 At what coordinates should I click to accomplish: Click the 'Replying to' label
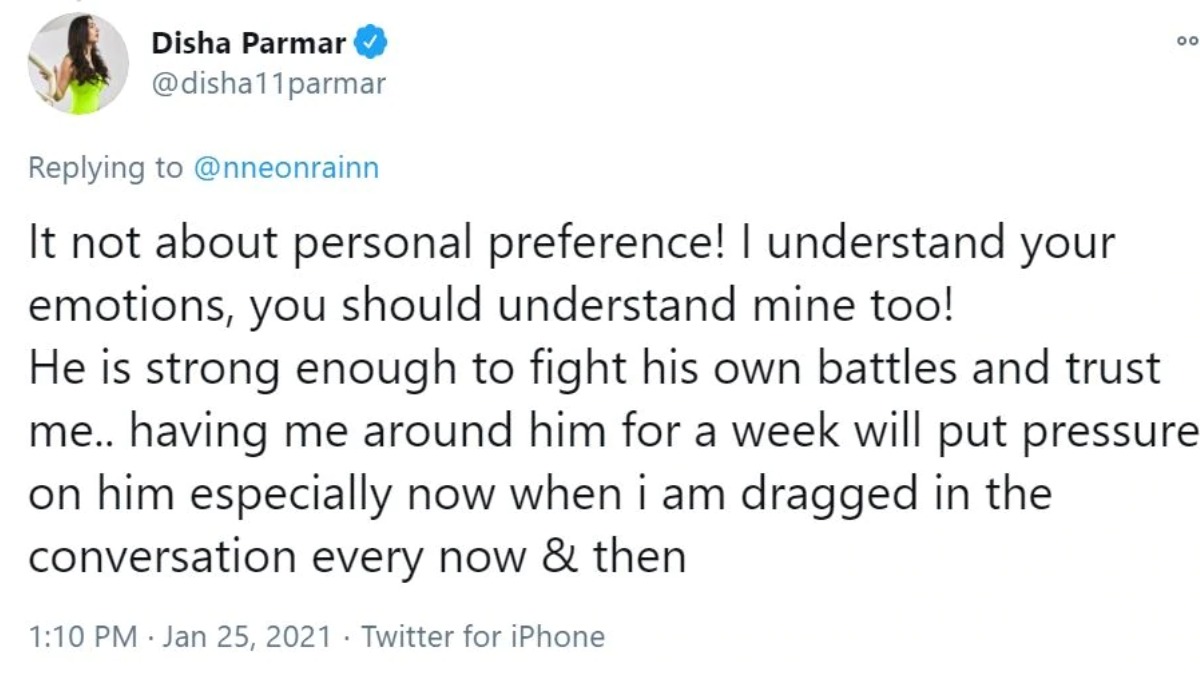[106, 167]
